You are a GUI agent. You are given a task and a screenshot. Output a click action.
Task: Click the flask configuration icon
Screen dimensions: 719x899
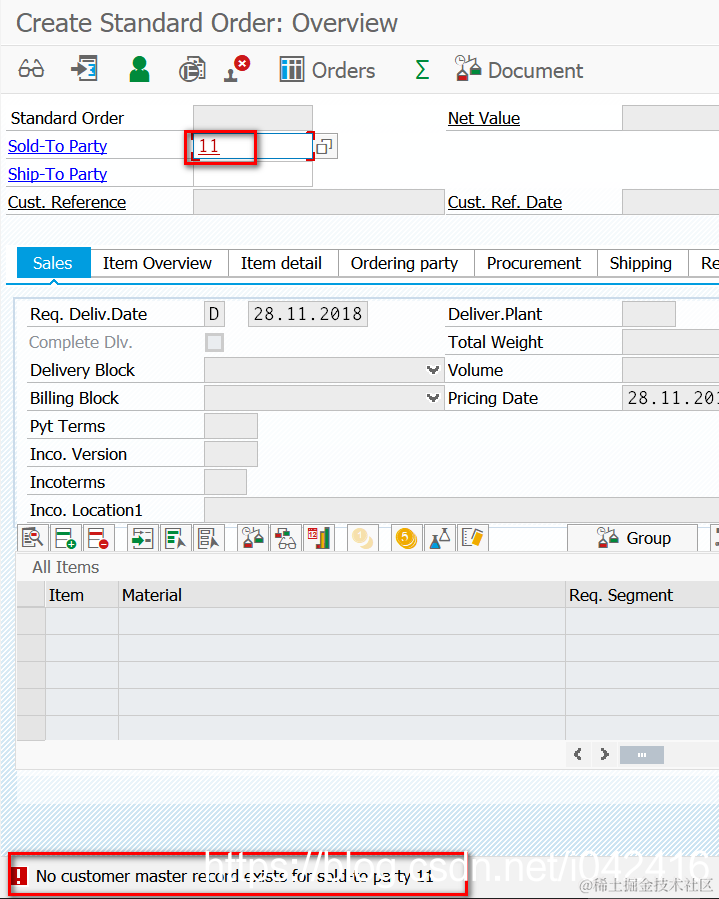pyautogui.click(x=440, y=538)
